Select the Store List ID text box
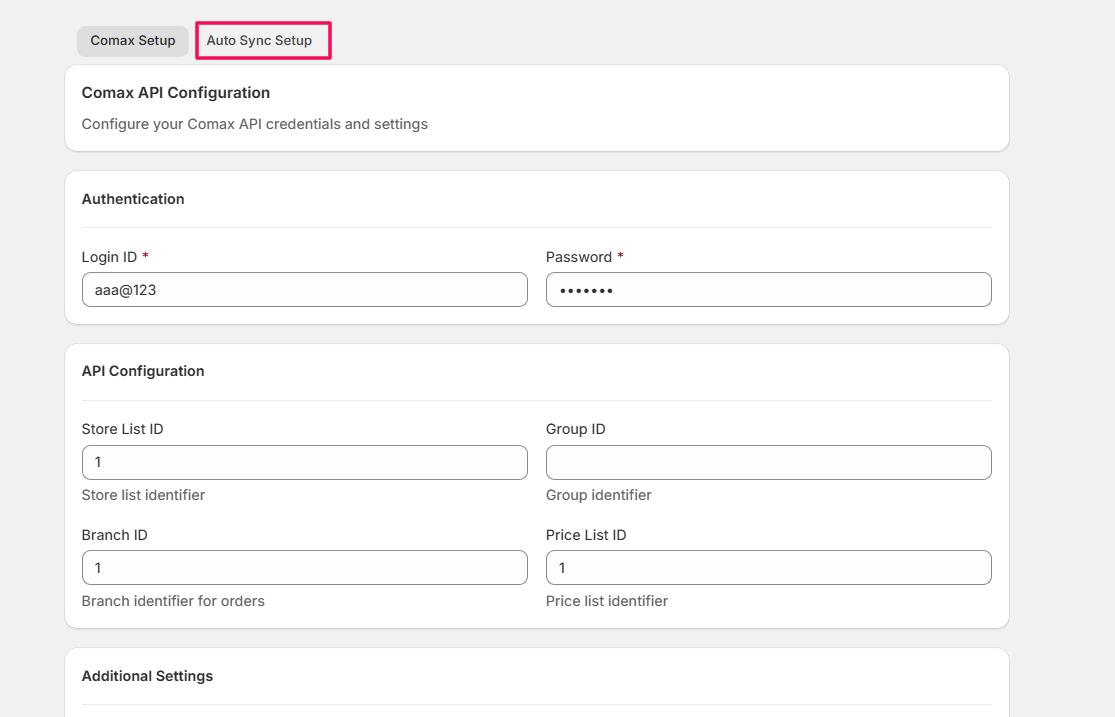1115x717 pixels. (x=304, y=462)
